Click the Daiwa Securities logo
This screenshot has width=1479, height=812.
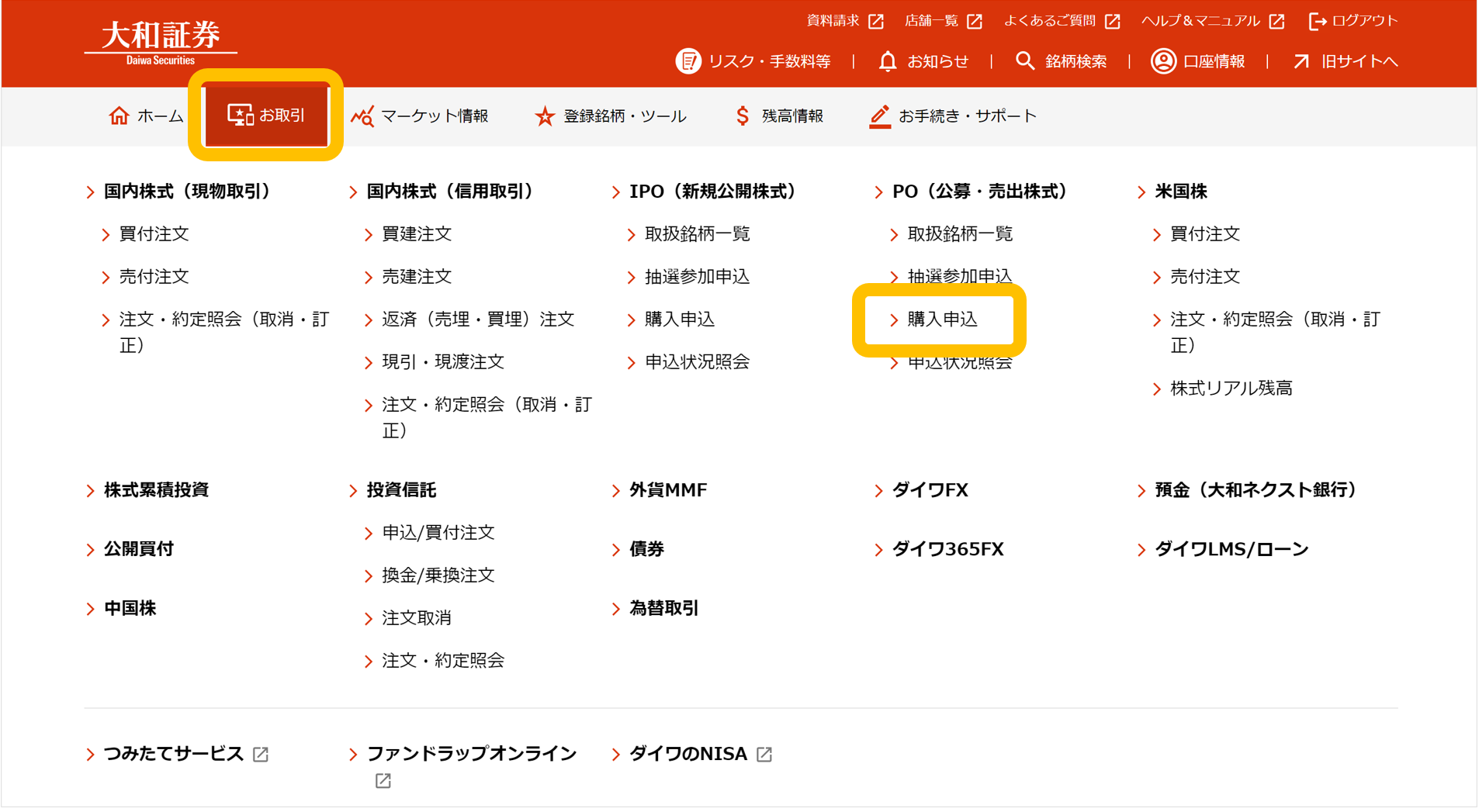tap(161, 43)
